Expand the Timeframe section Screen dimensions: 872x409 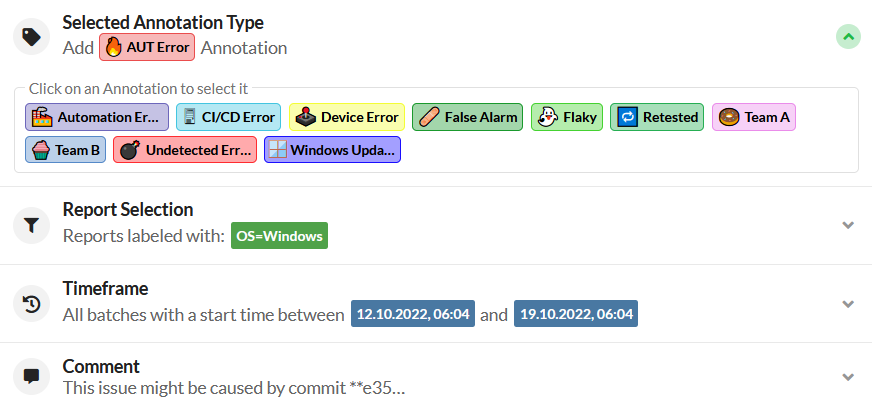click(848, 303)
